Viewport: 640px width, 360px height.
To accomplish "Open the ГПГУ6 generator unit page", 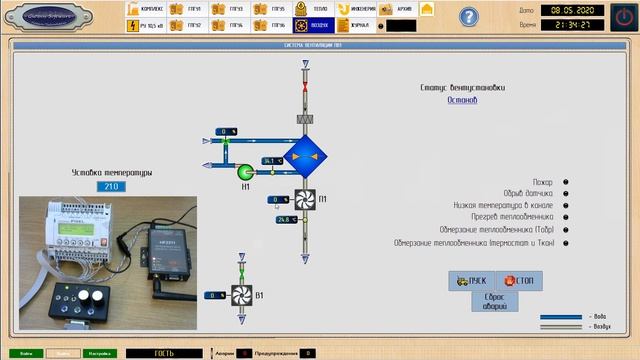I will click(271, 25).
